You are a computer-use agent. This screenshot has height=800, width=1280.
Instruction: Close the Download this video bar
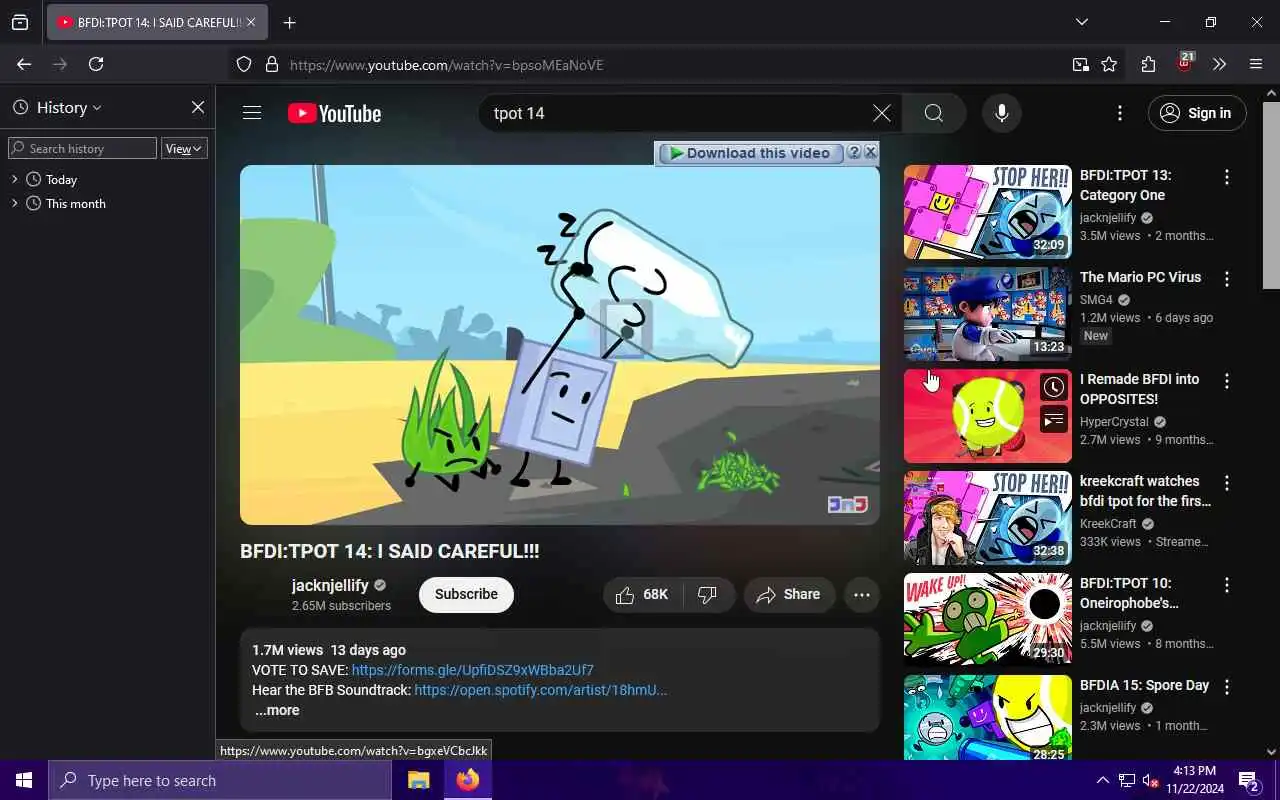point(870,152)
